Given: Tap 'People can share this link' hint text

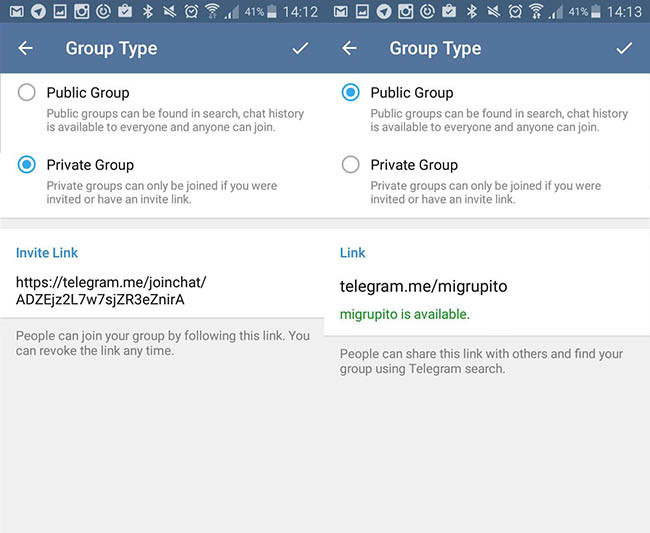Looking at the screenshot, I should [481, 361].
